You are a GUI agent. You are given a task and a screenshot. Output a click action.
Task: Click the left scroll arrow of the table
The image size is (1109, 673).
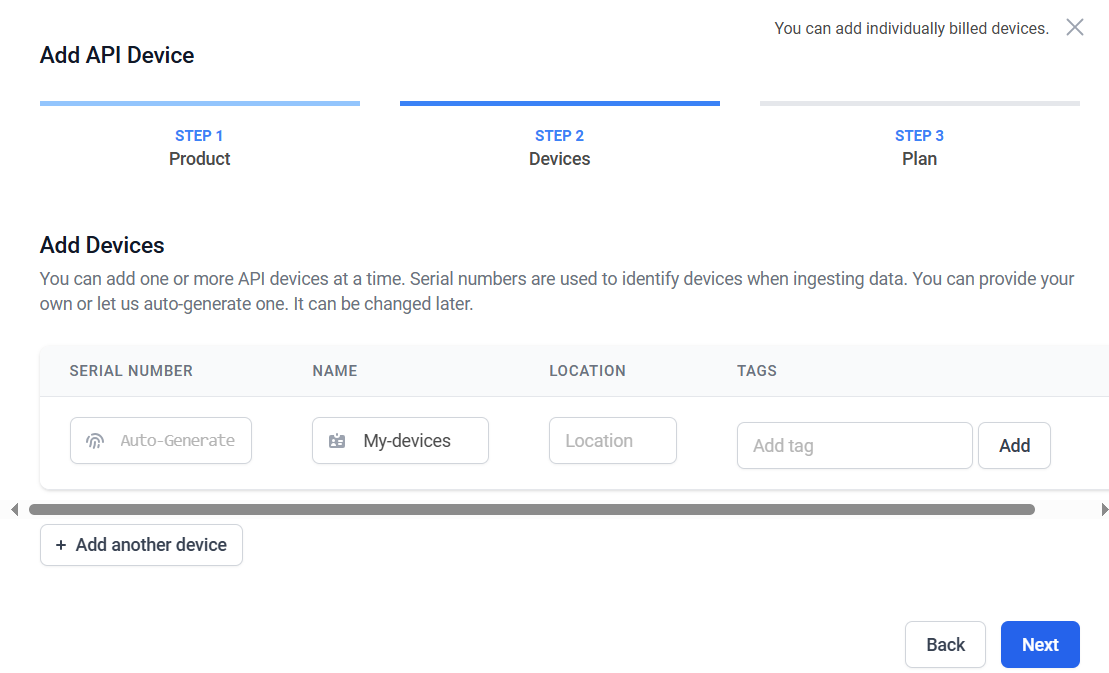pos(14,510)
